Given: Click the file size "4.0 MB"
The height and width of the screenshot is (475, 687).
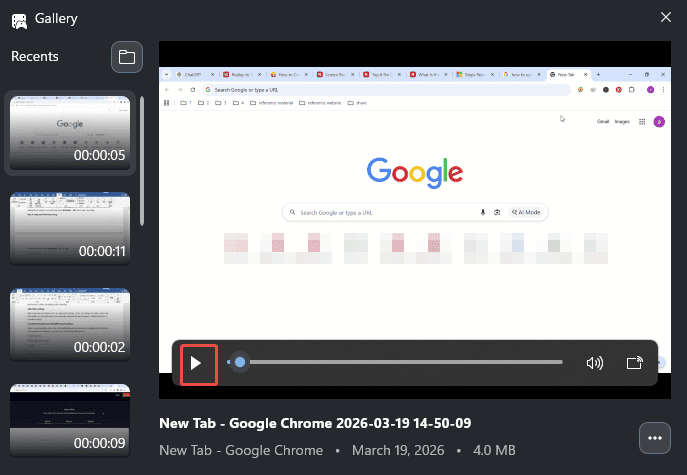Looking at the screenshot, I should coord(494,450).
